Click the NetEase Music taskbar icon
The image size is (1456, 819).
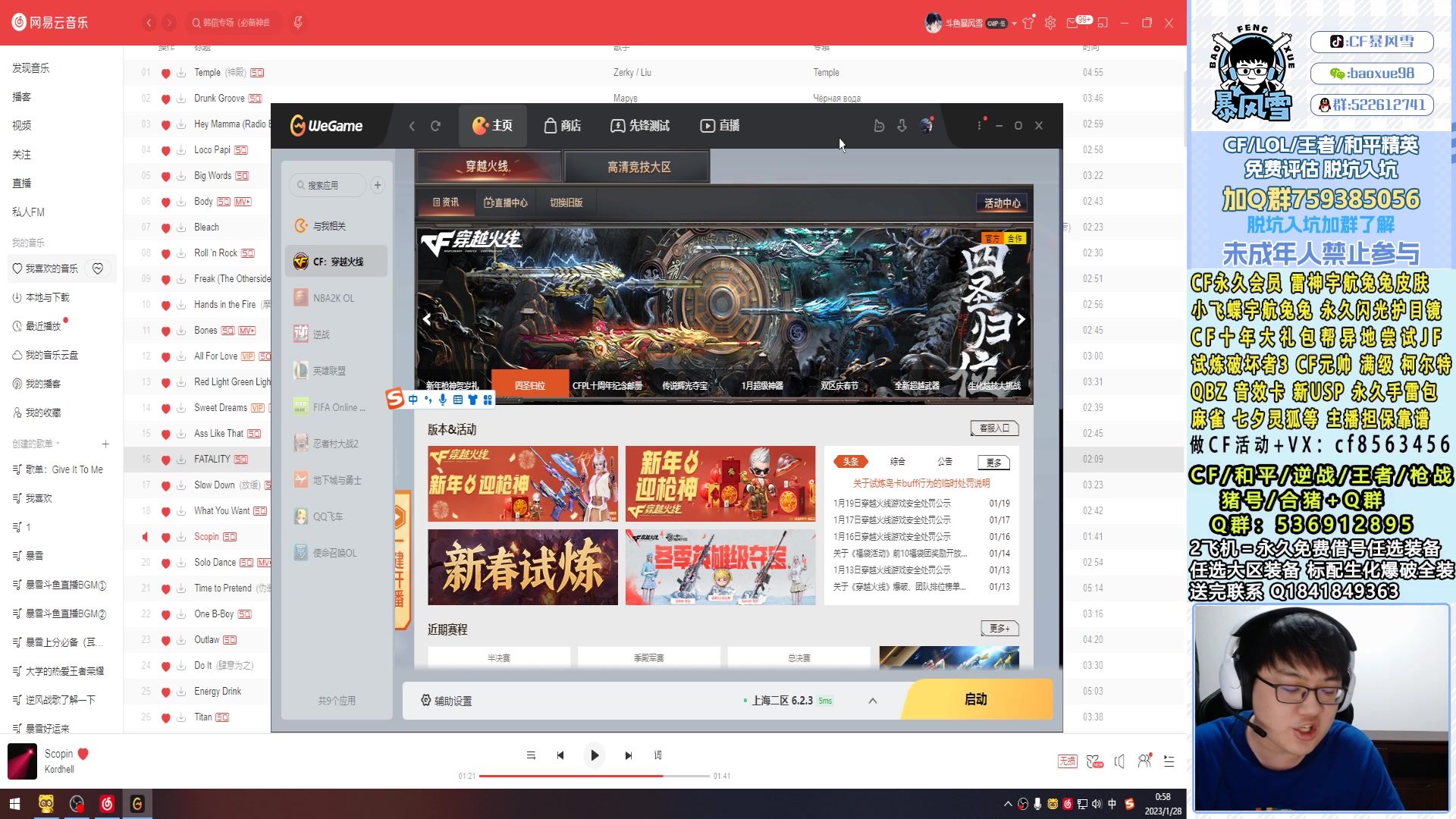click(x=107, y=803)
